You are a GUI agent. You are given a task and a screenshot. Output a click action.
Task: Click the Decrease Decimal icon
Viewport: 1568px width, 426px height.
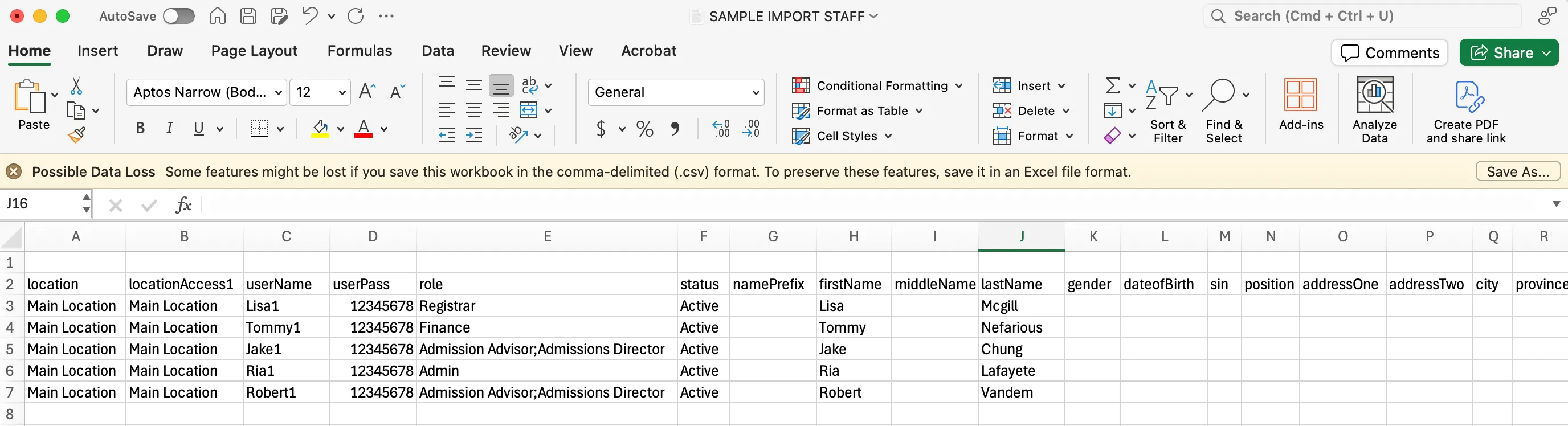point(751,129)
